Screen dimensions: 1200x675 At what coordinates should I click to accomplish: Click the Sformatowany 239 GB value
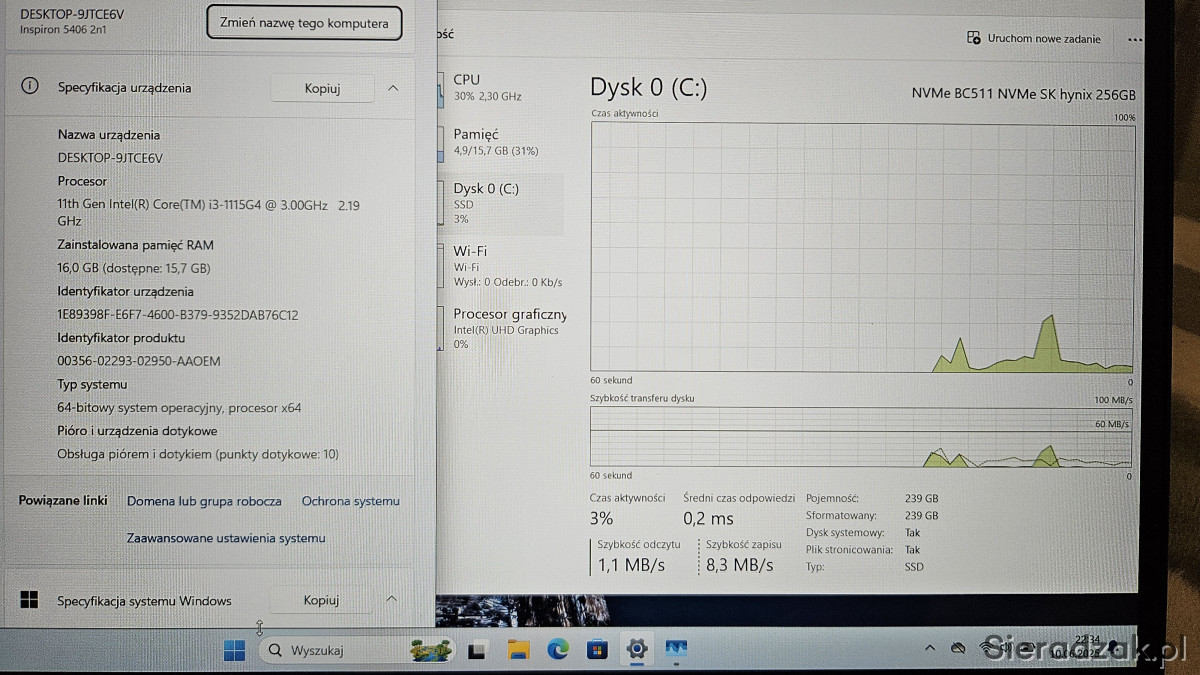921,515
